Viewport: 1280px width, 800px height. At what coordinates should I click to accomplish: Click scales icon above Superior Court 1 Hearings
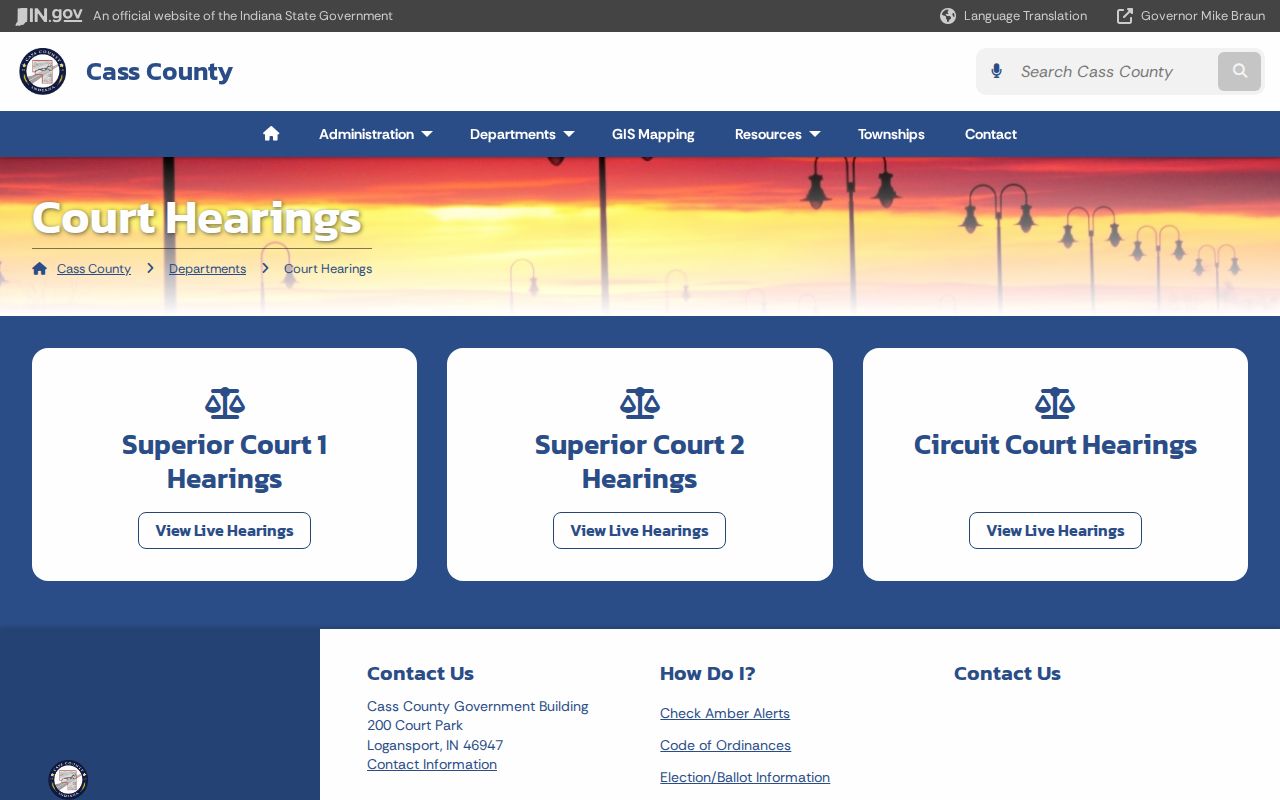pyautogui.click(x=225, y=403)
